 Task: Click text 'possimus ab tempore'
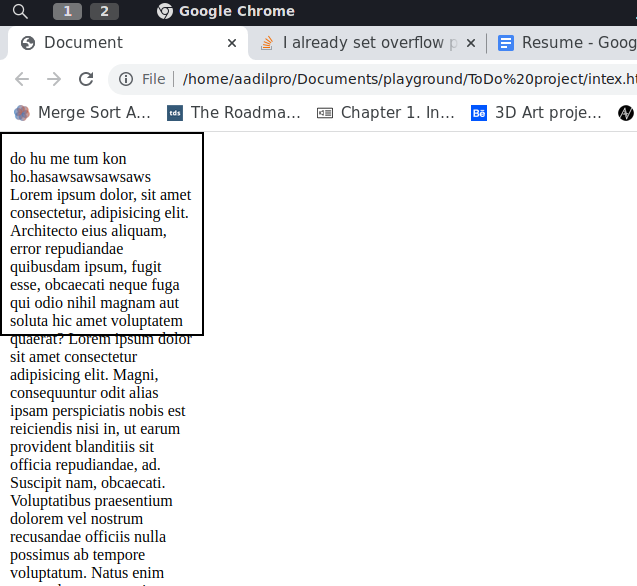77,555
